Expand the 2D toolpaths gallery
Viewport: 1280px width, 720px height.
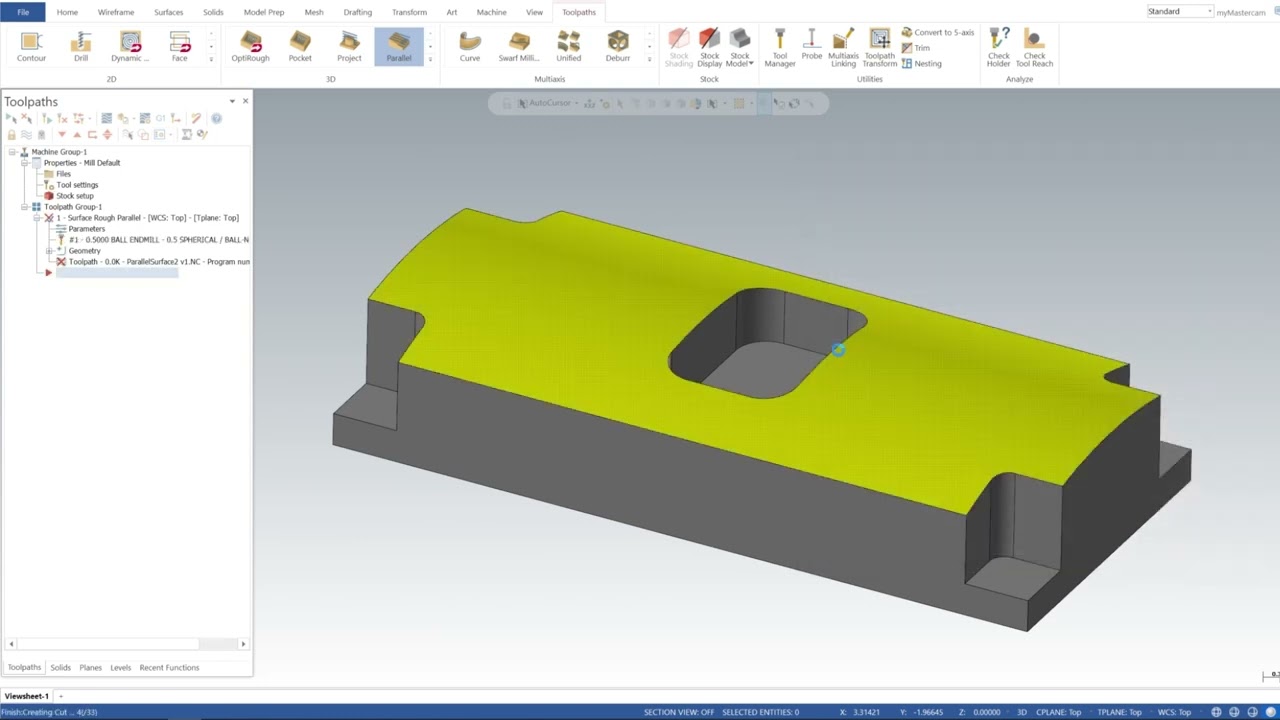210,59
